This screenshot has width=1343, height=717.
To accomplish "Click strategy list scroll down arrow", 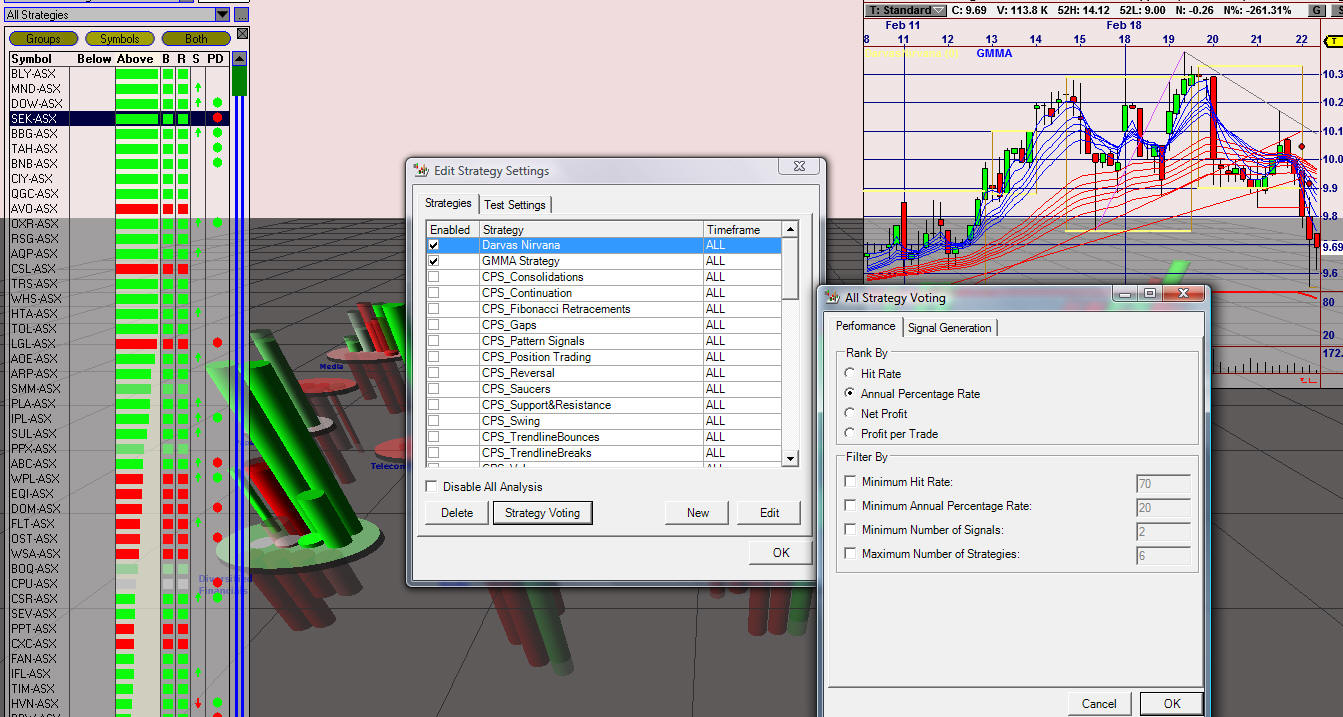I will point(790,458).
